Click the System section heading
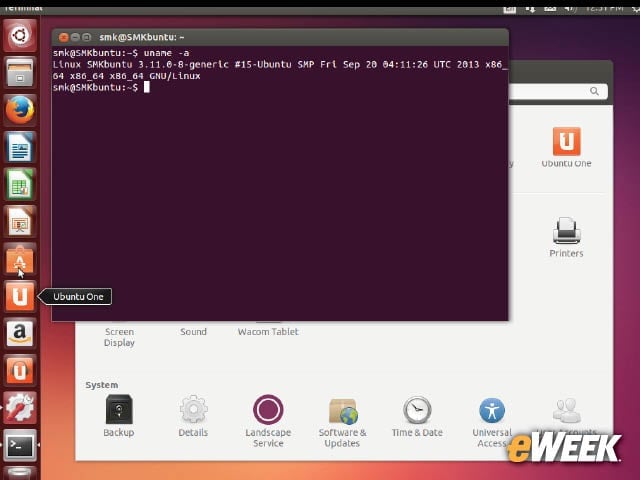Viewport: 640px width, 480px height. click(102, 385)
